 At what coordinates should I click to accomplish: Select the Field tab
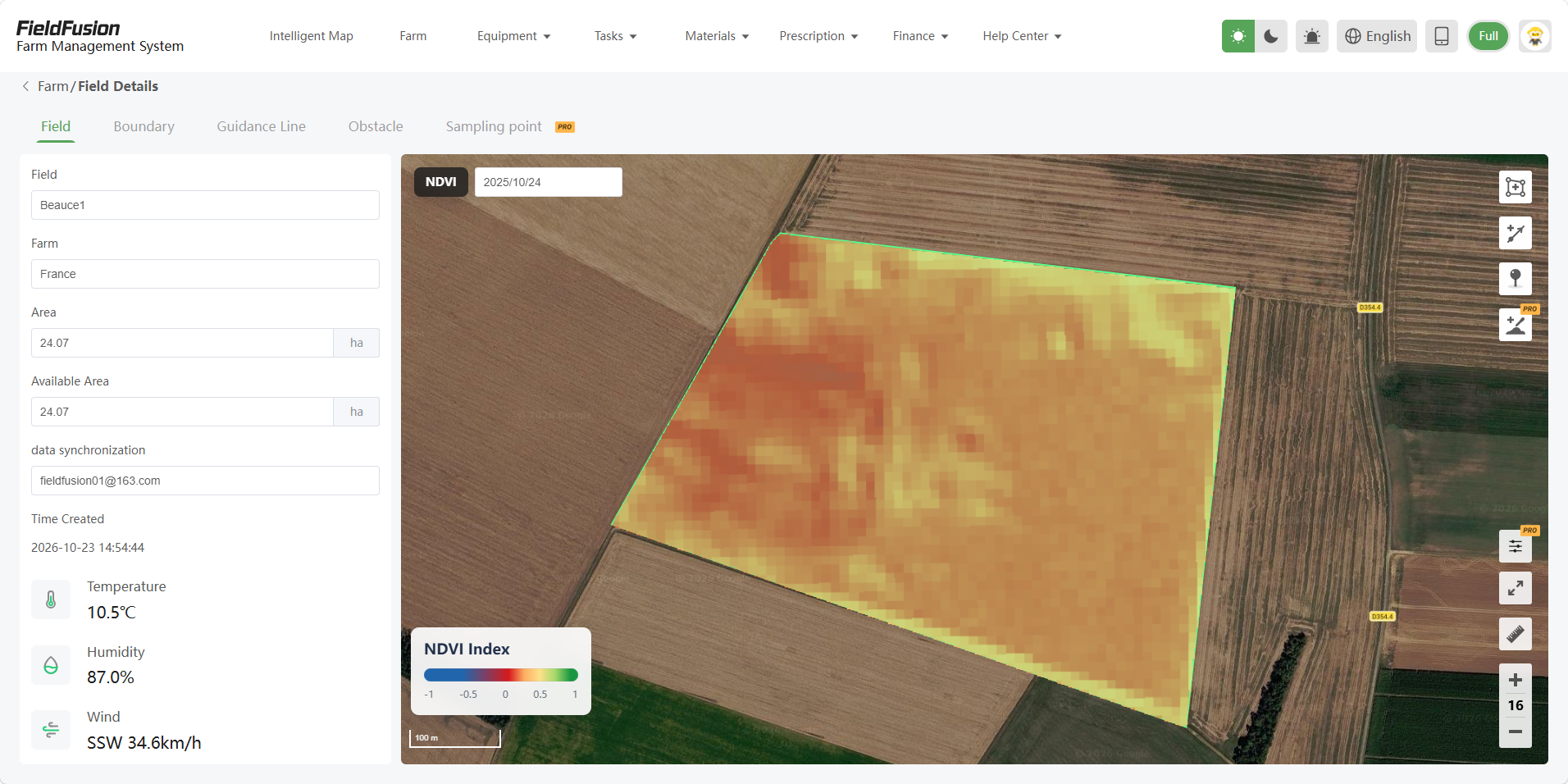pos(56,126)
